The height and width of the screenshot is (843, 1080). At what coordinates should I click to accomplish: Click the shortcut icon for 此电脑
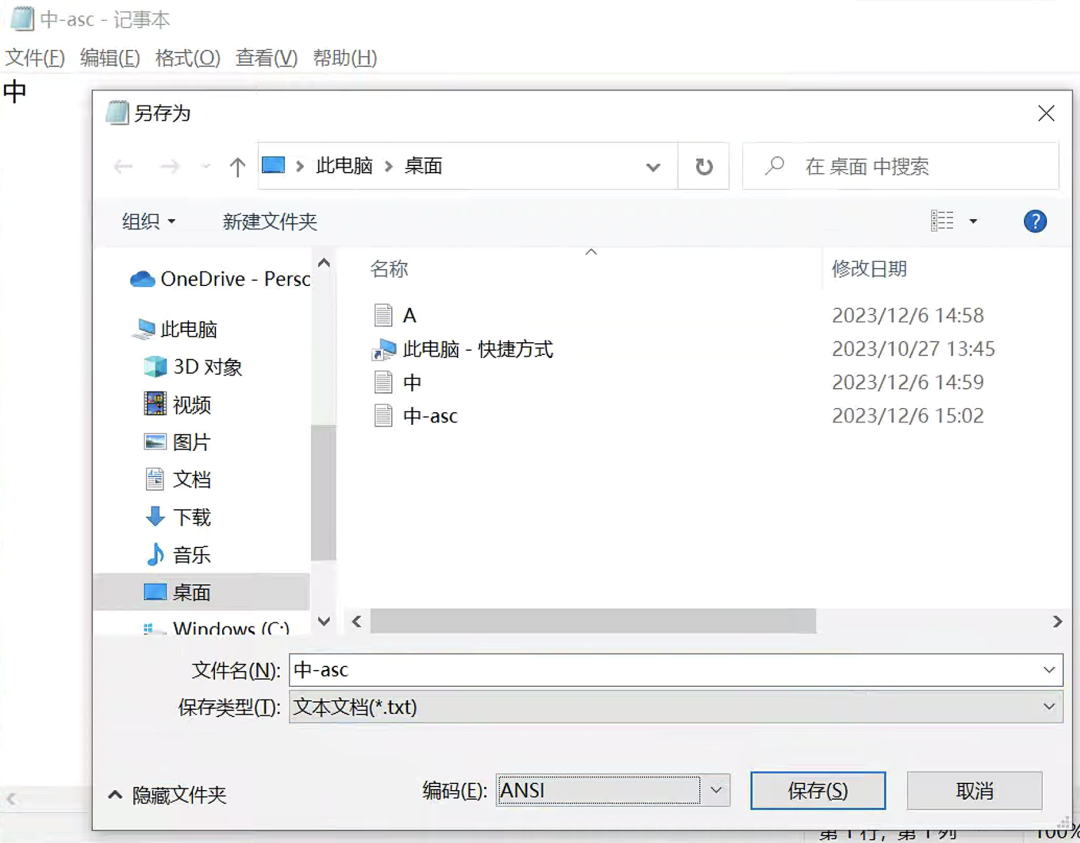click(x=384, y=349)
